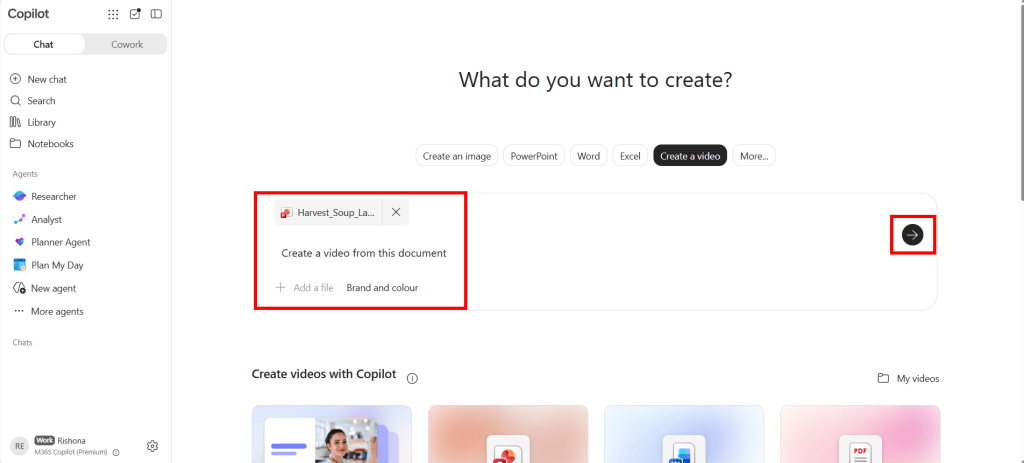Click the Add a file label
Viewport: 1024px width, 463px height.
click(x=313, y=287)
